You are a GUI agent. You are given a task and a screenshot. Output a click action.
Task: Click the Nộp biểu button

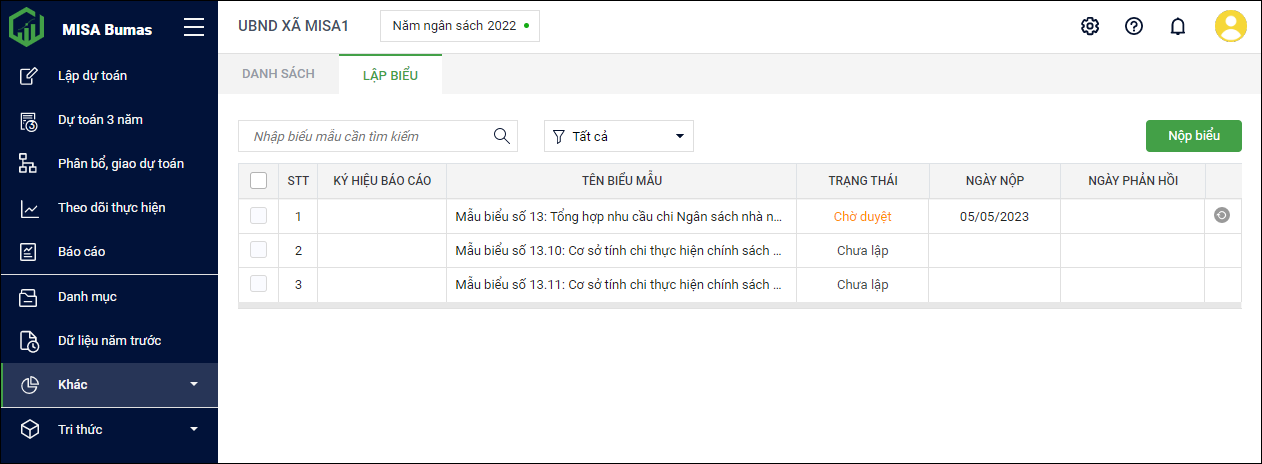(x=1193, y=136)
